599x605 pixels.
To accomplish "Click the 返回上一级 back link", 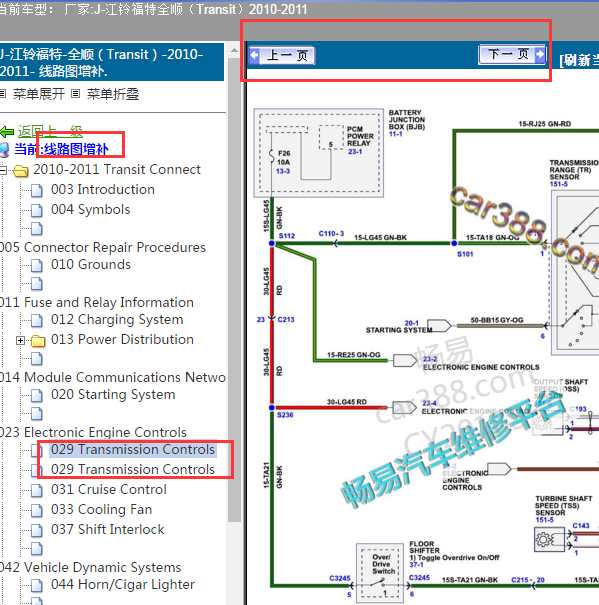I will pyautogui.click(x=50, y=132).
